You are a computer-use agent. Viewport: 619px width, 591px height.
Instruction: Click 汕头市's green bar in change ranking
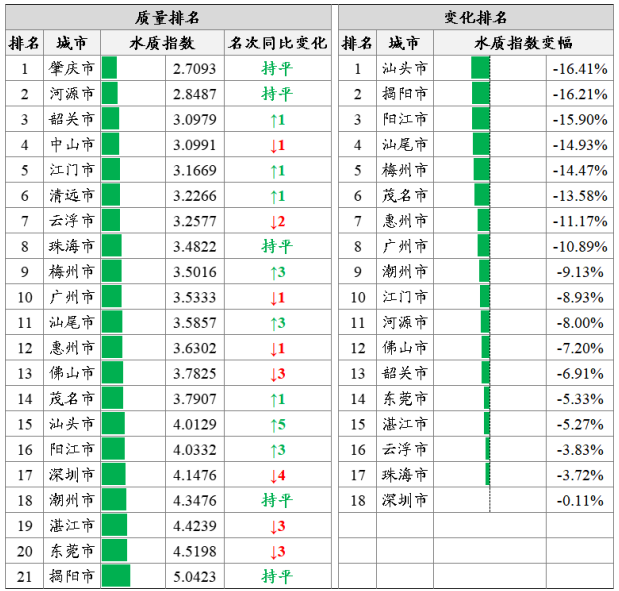pyautogui.click(x=480, y=69)
